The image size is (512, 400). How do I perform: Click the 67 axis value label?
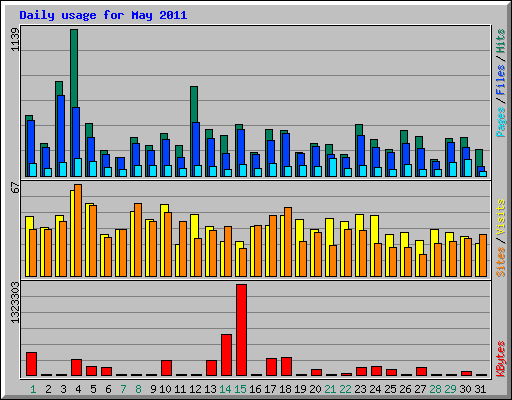tap(15, 188)
